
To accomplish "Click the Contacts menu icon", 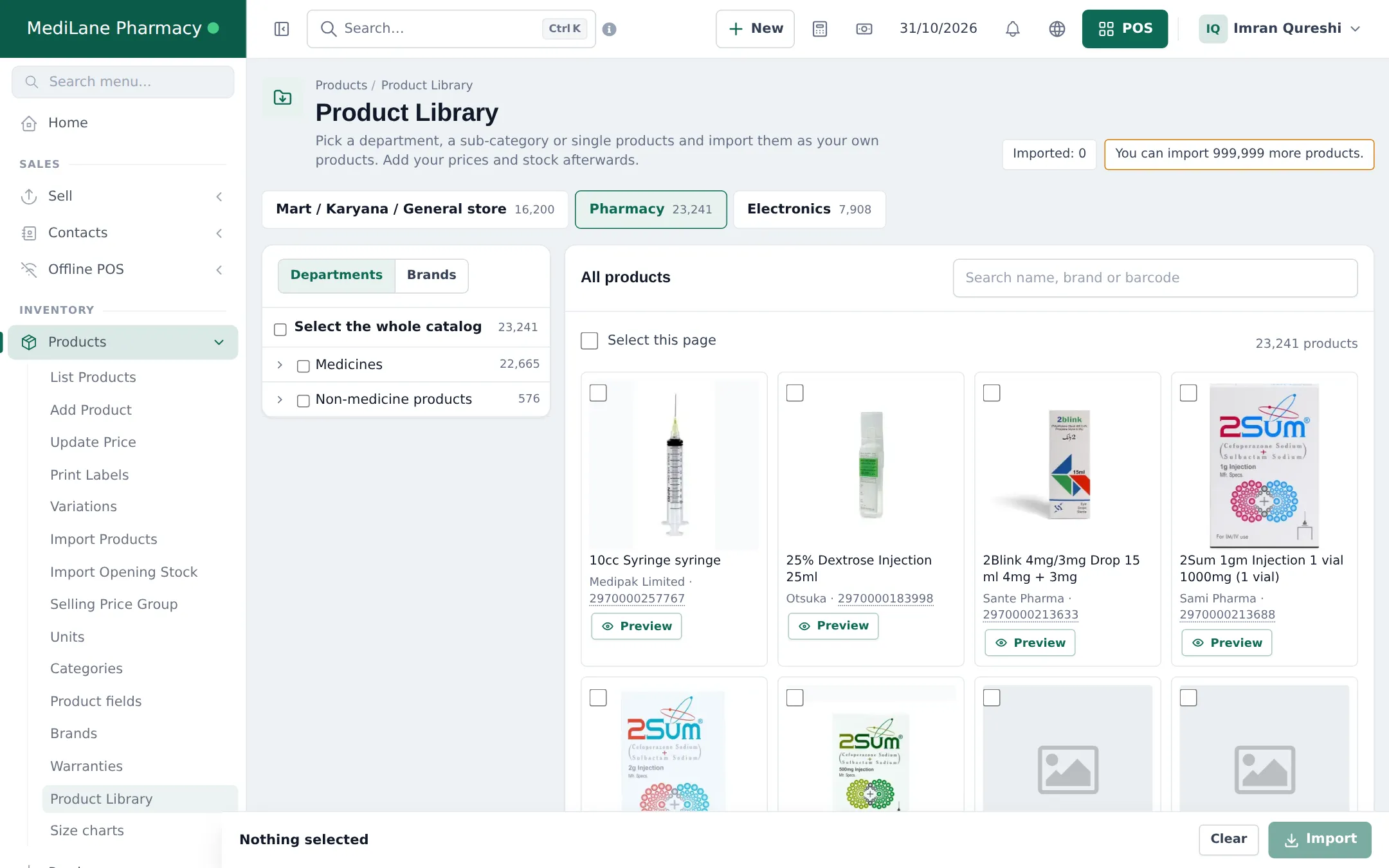I will 29,233.
